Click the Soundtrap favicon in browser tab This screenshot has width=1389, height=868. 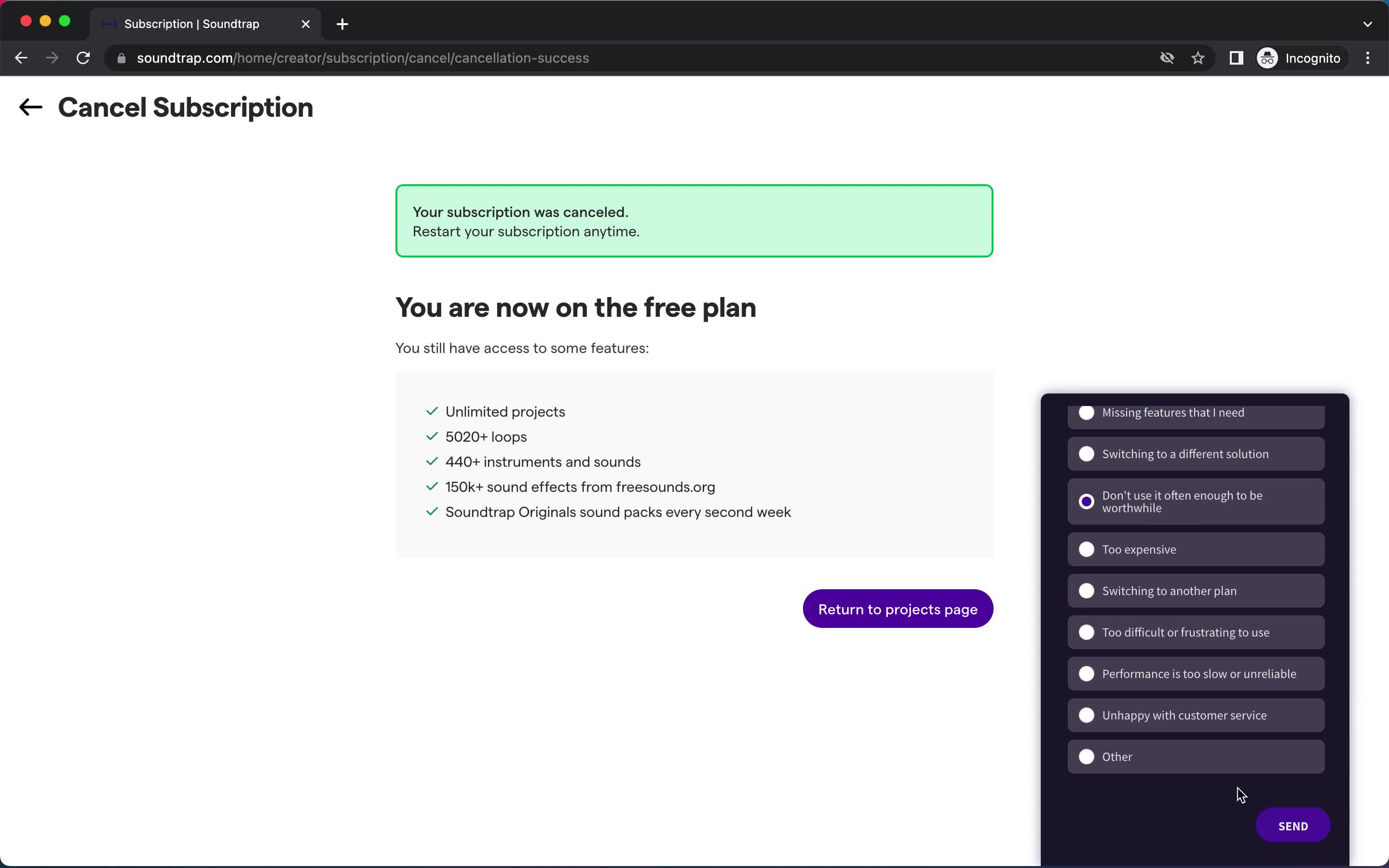[109, 23]
